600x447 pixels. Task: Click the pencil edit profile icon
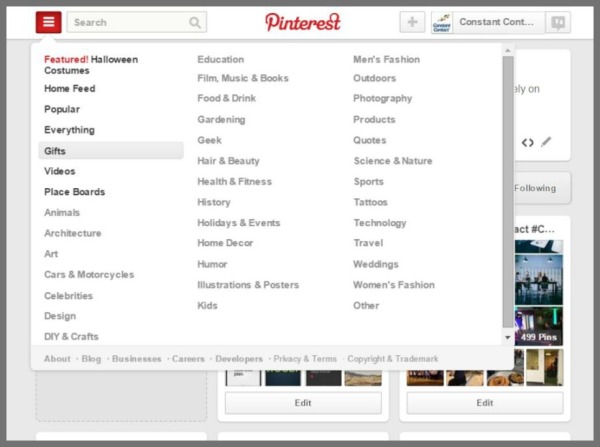coord(546,142)
